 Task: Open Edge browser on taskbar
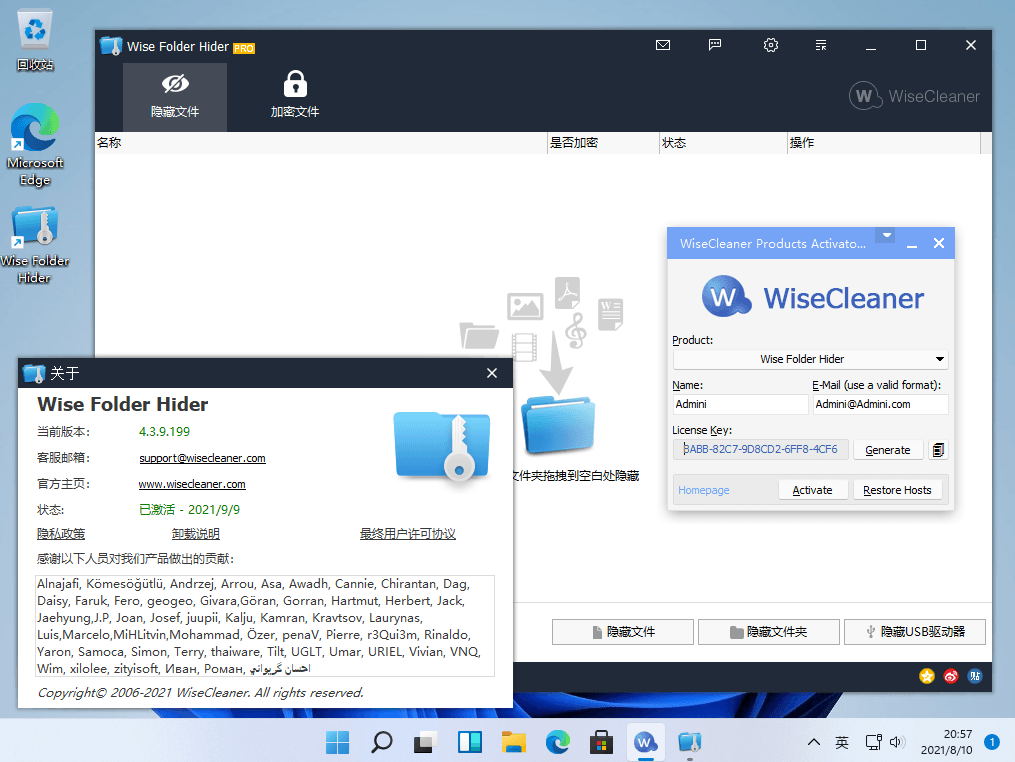(x=557, y=742)
